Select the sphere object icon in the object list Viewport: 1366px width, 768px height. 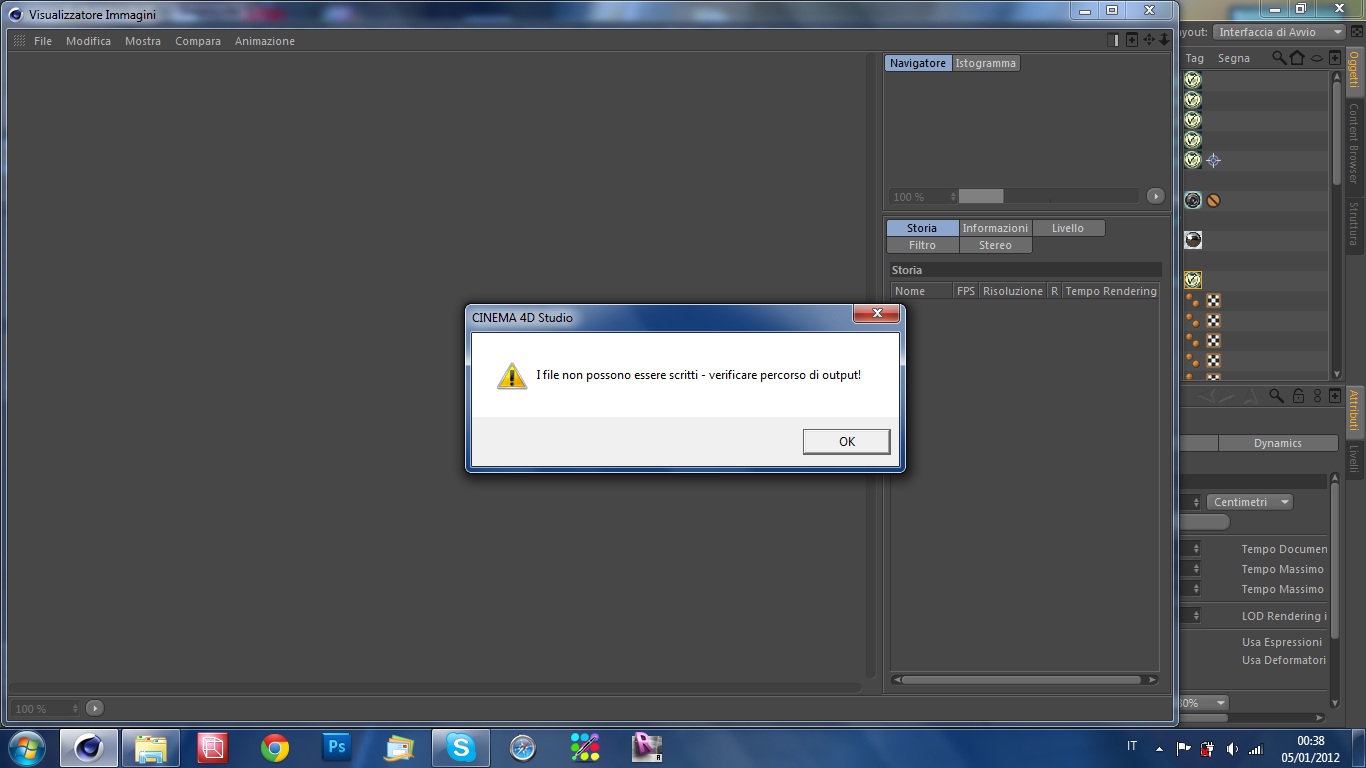click(x=1193, y=240)
